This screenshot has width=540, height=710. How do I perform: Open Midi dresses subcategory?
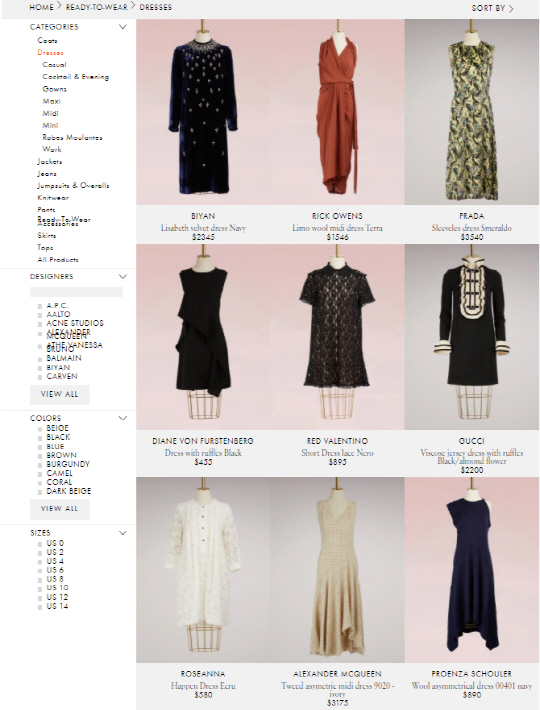(x=50, y=113)
